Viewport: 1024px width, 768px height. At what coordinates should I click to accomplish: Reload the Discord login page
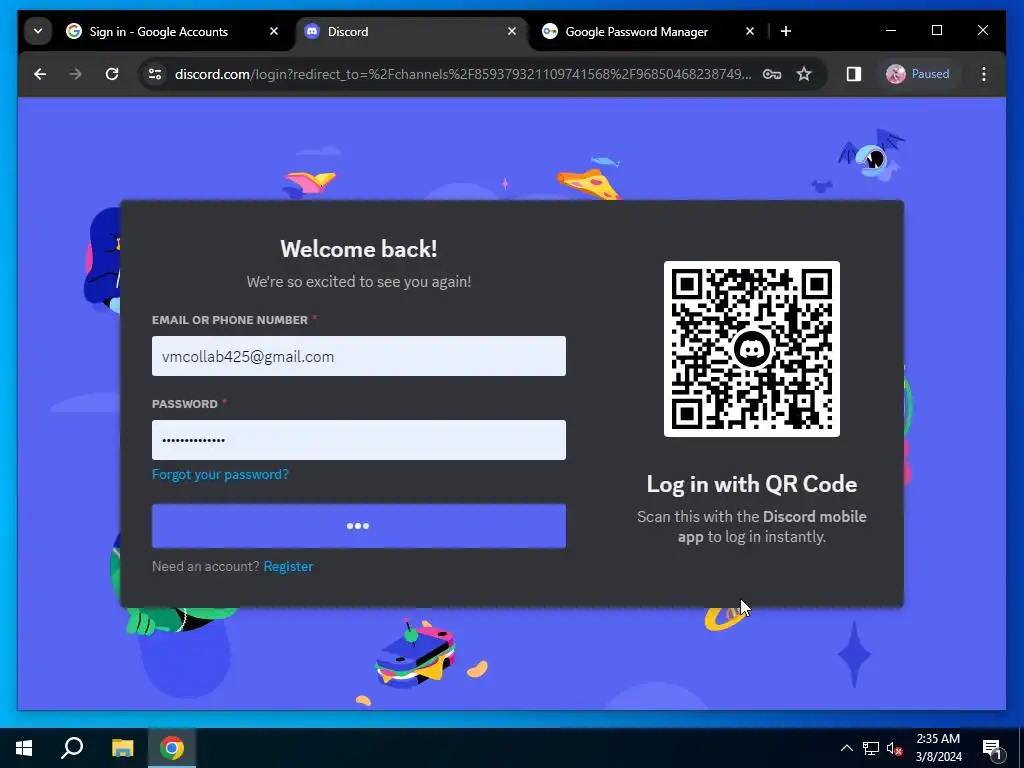[112, 74]
